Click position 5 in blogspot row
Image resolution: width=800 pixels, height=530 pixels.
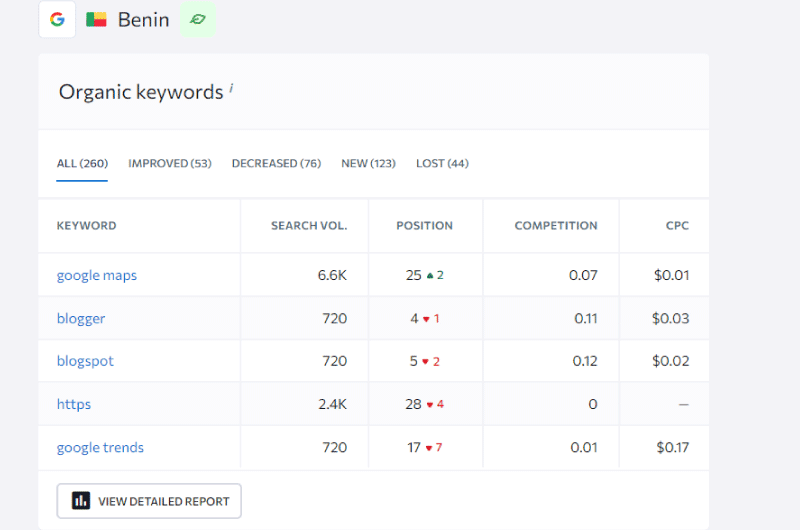[x=414, y=361]
